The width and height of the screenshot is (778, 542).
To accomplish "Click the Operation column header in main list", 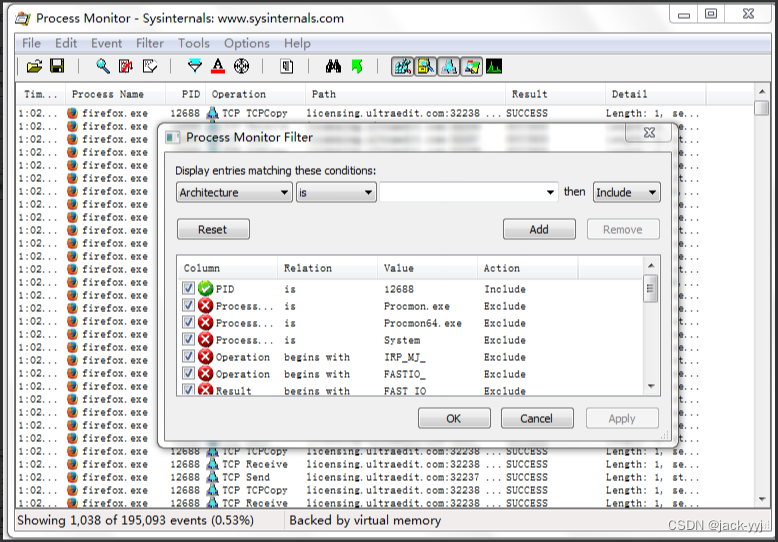I will click(256, 94).
